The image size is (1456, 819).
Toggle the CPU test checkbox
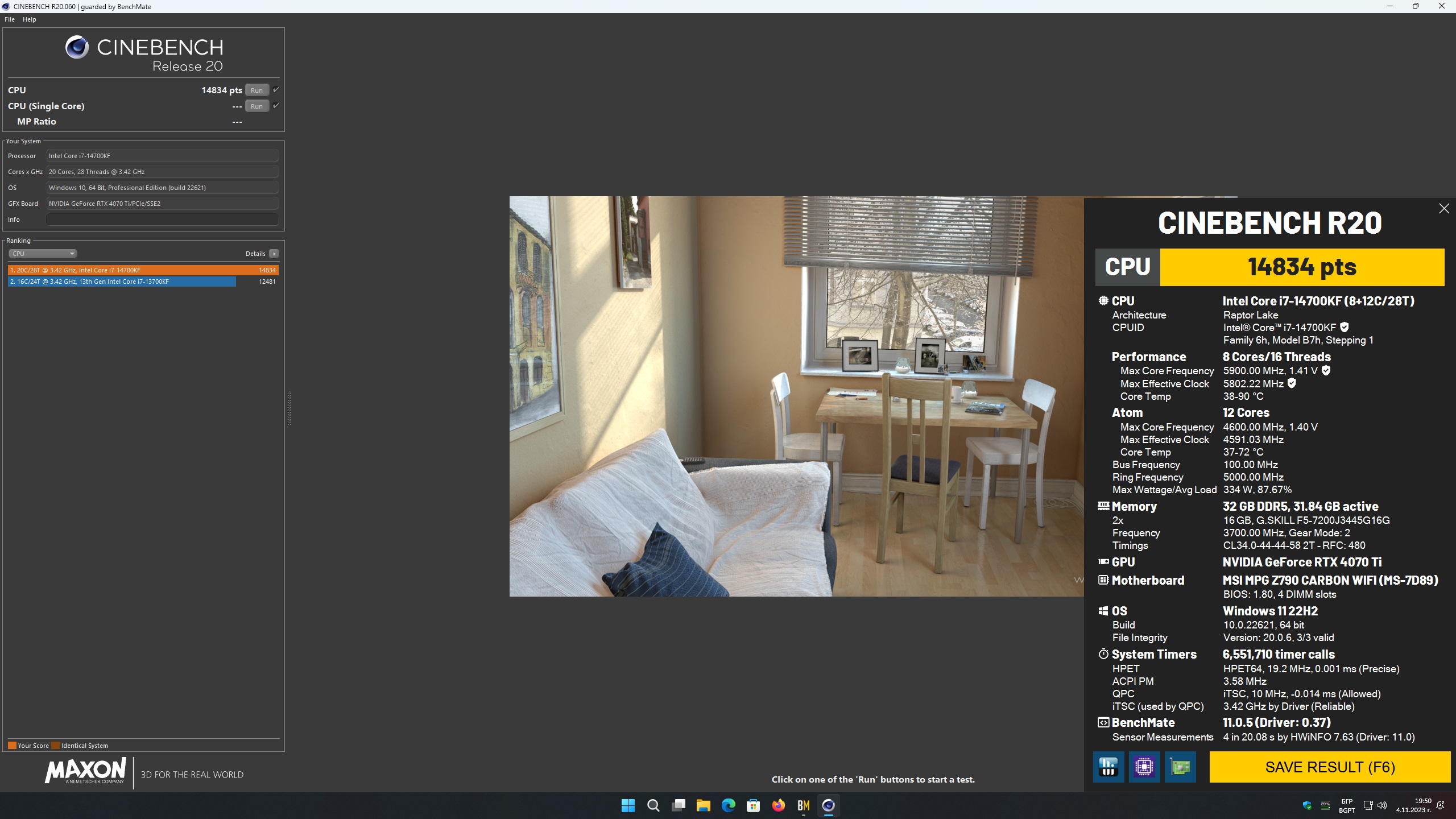pyautogui.click(x=276, y=89)
